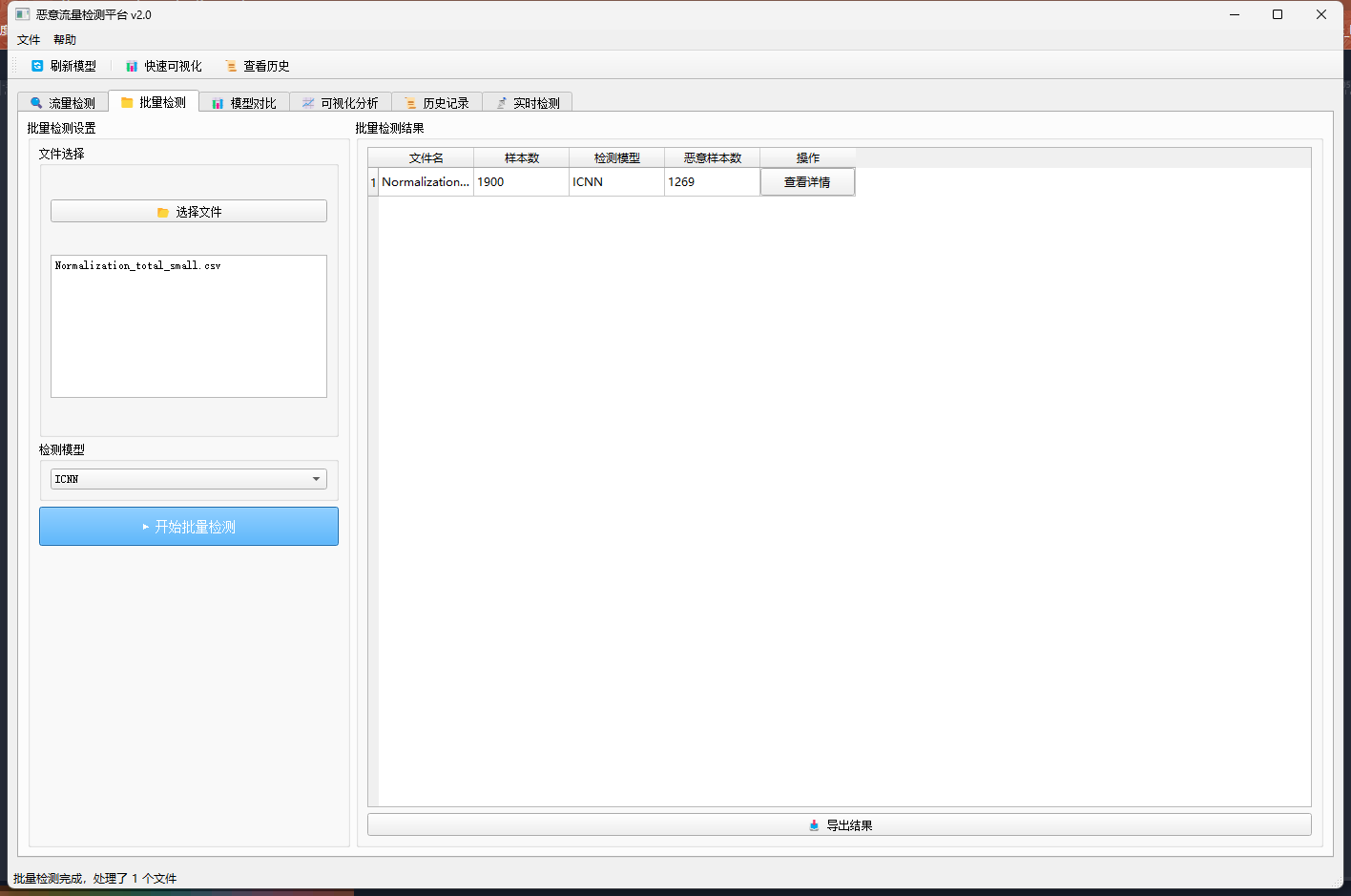
Task: Select Normalization_total_small.csv in the file list
Action: (137, 266)
